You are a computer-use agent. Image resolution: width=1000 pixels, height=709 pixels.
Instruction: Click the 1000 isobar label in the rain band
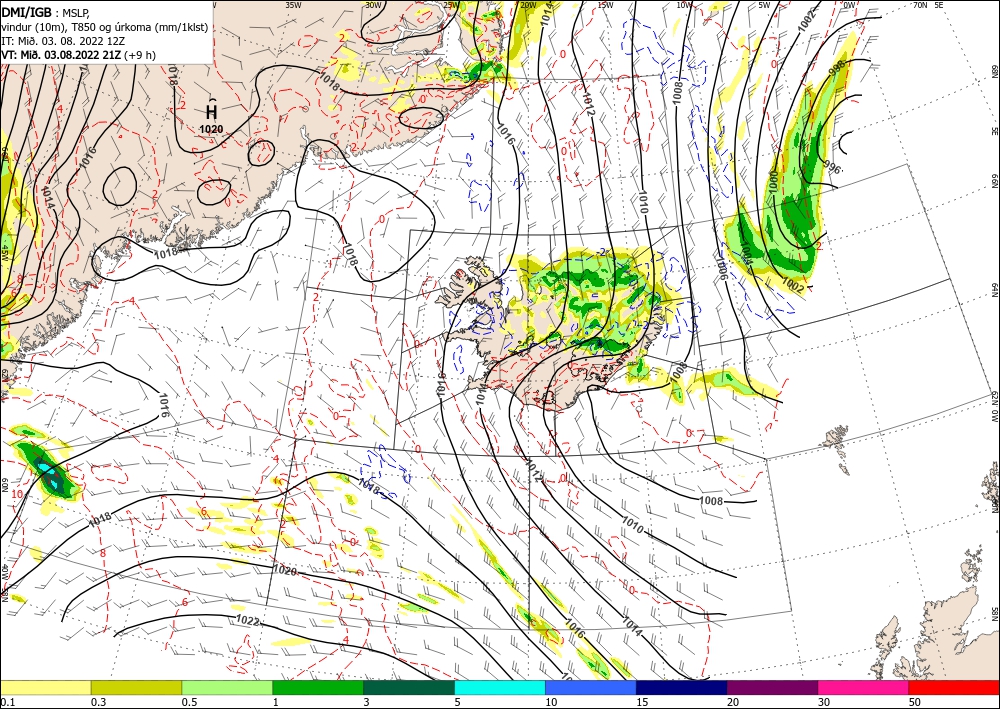pyautogui.click(x=774, y=182)
